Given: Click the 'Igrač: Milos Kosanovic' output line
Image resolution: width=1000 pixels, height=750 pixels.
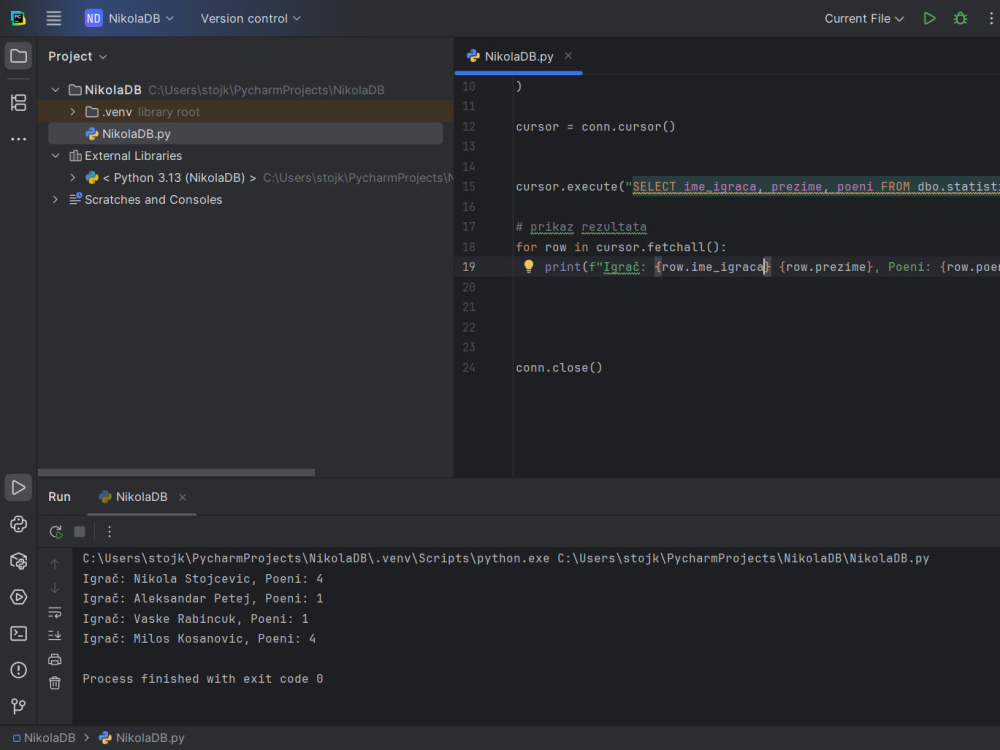Looking at the screenshot, I should click(199, 638).
